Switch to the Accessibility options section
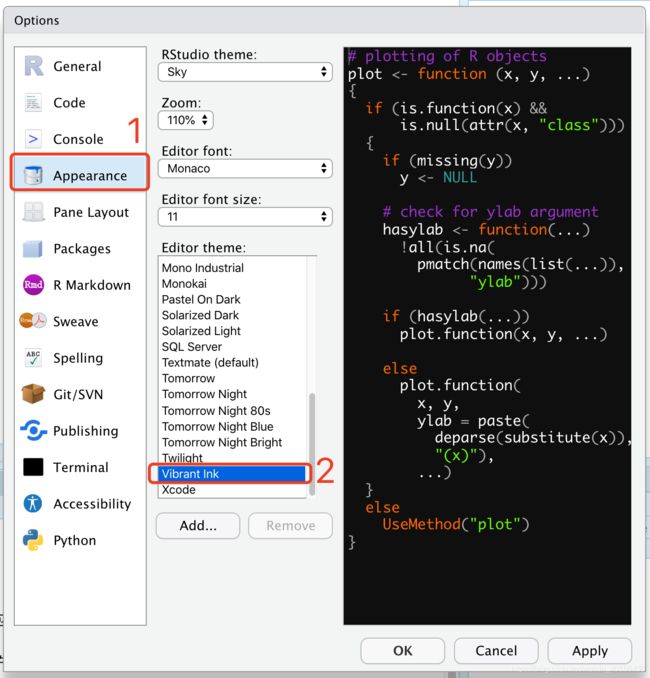 click(80, 503)
